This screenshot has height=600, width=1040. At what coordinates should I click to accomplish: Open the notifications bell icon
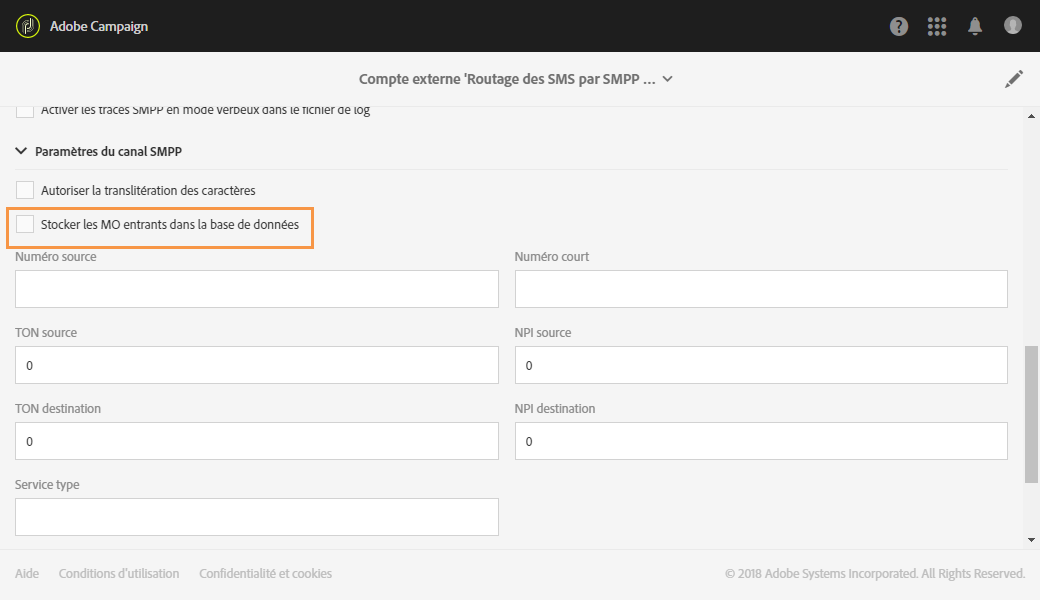click(975, 27)
